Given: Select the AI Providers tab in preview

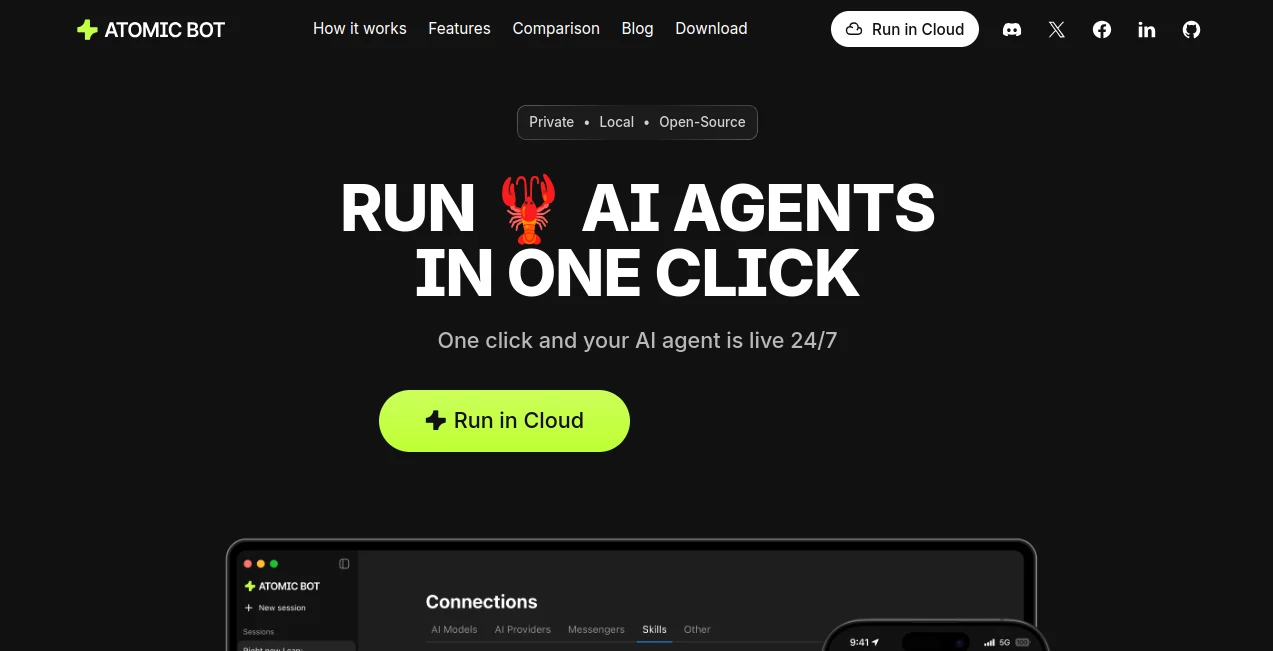Looking at the screenshot, I should [x=523, y=630].
